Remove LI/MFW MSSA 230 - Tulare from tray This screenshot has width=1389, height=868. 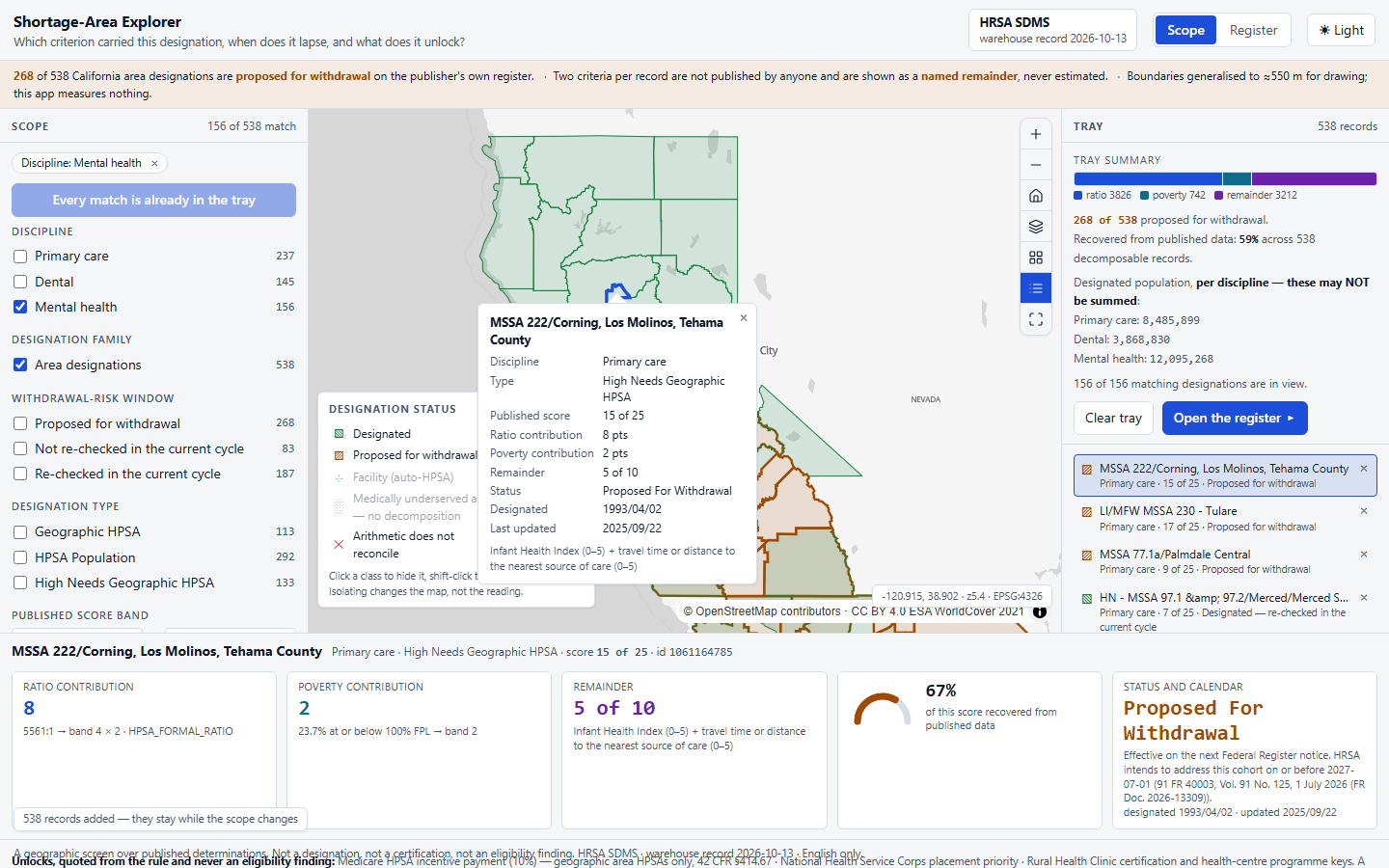(x=1364, y=511)
